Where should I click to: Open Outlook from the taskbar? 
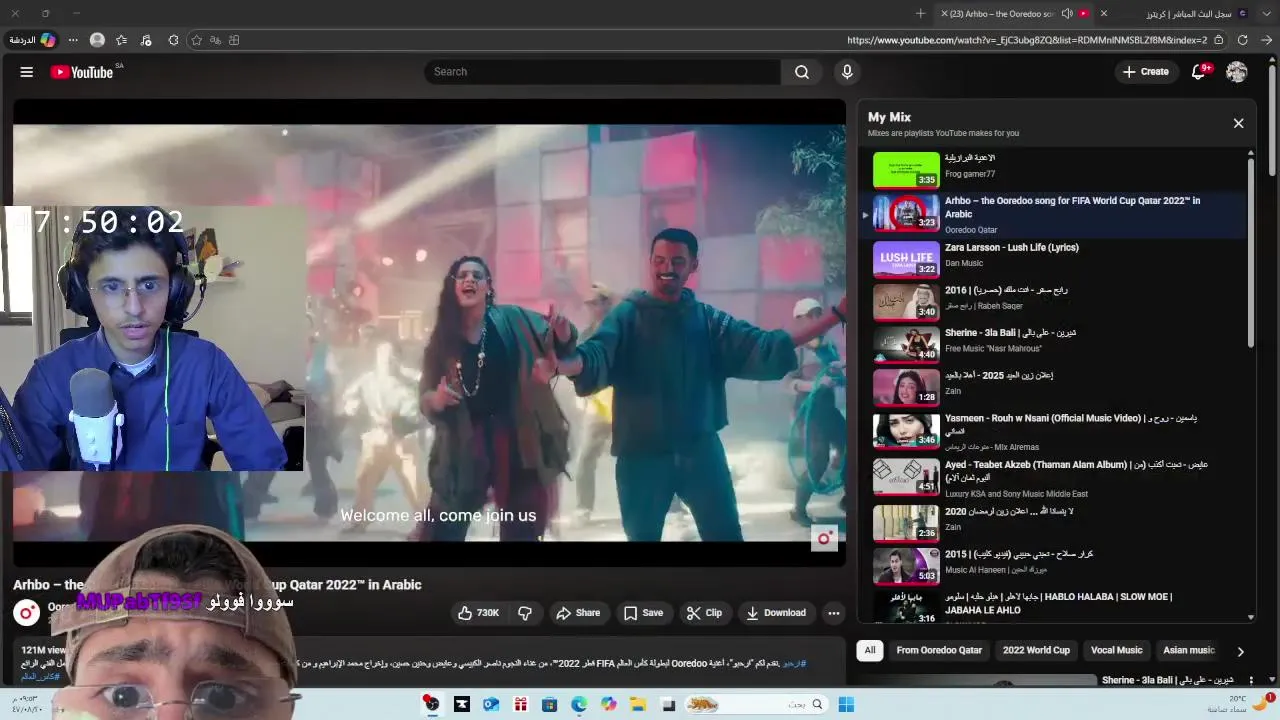(491, 704)
